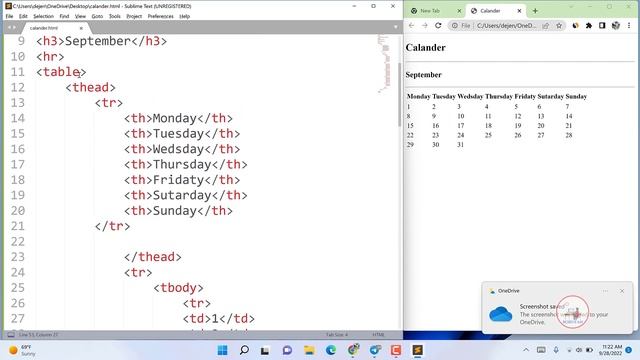Open the View menu in Sublime Text

pyautogui.click(x=80, y=16)
